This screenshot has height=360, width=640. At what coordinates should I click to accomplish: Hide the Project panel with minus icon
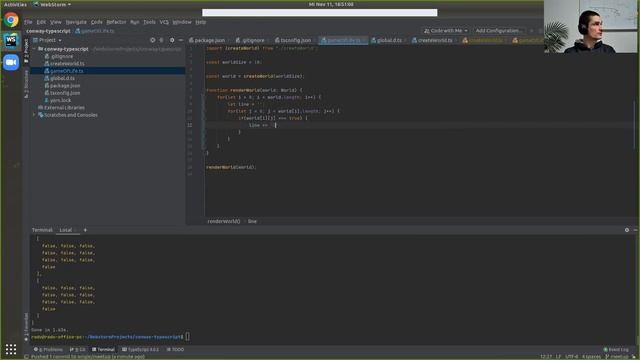[181, 40]
